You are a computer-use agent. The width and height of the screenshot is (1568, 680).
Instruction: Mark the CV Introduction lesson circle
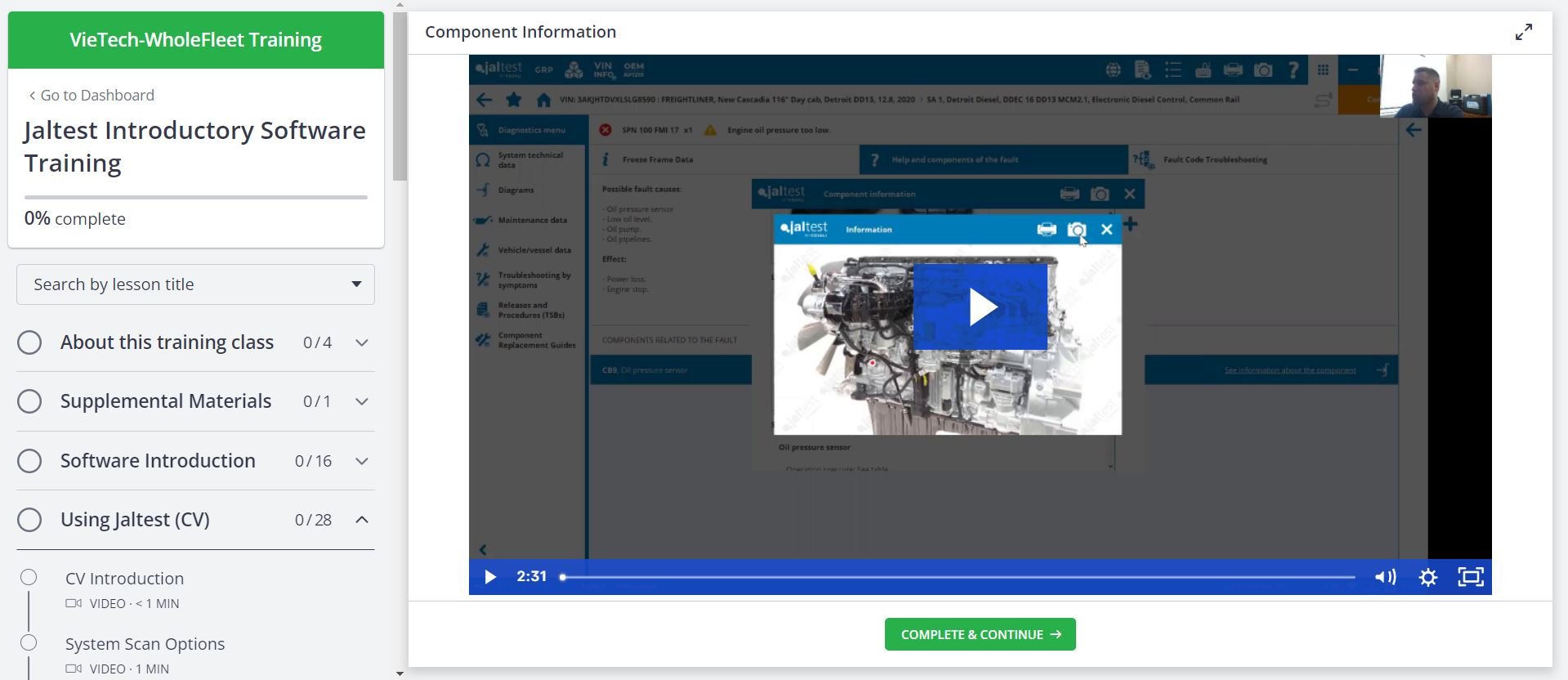tap(29, 578)
